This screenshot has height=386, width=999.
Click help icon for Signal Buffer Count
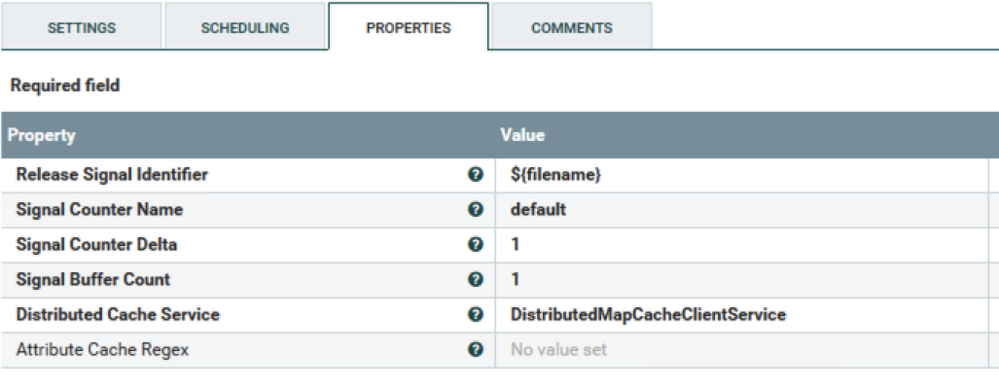473,280
